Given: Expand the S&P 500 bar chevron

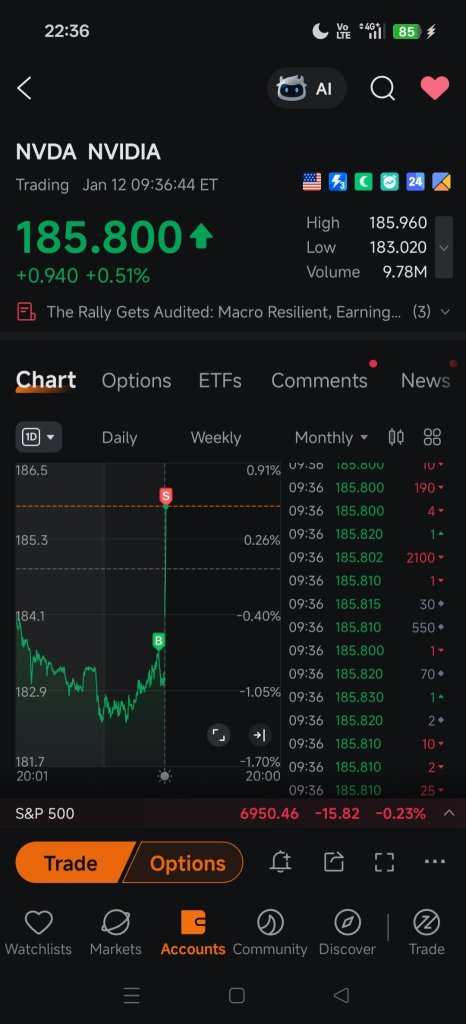Looking at the screenshot, I should point(448,813).
